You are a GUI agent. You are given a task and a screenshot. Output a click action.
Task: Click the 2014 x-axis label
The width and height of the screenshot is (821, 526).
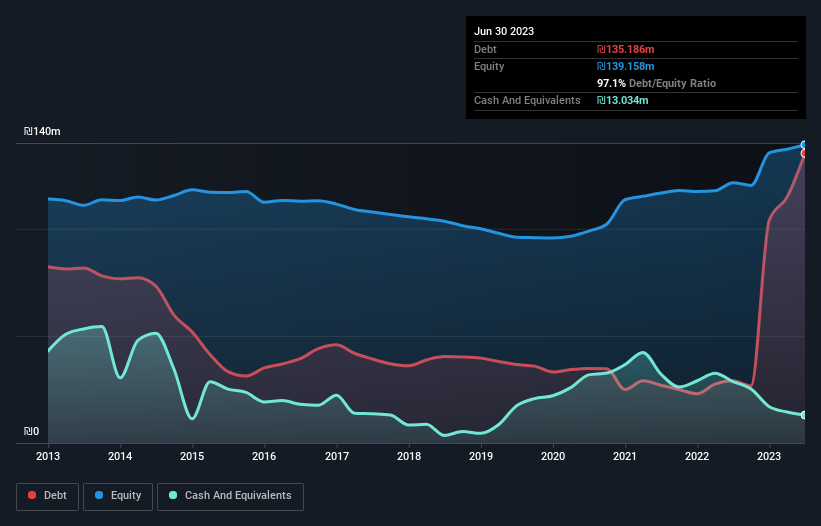(x=120, y=456)
